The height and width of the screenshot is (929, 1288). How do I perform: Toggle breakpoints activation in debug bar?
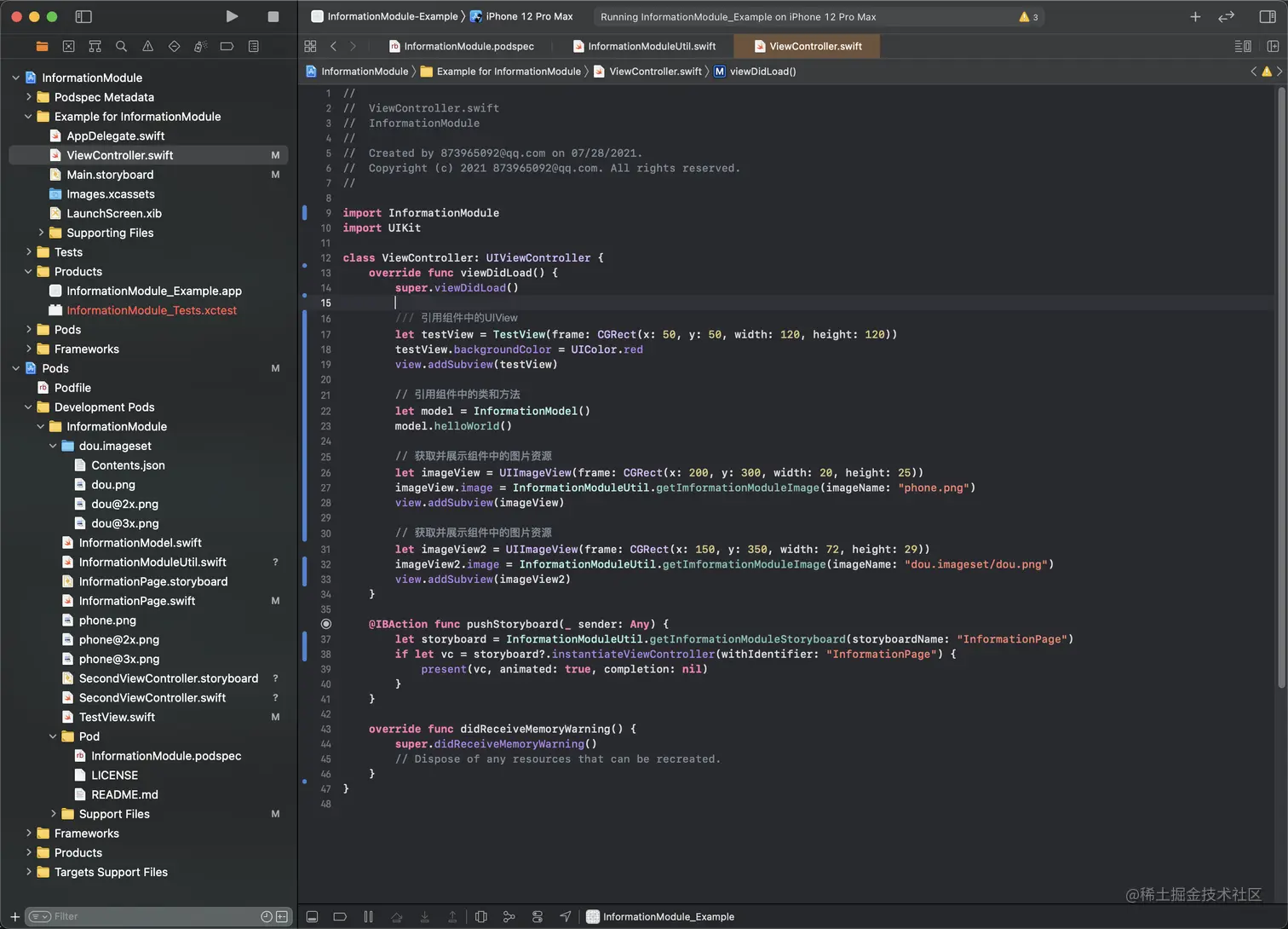coord(340,917)
